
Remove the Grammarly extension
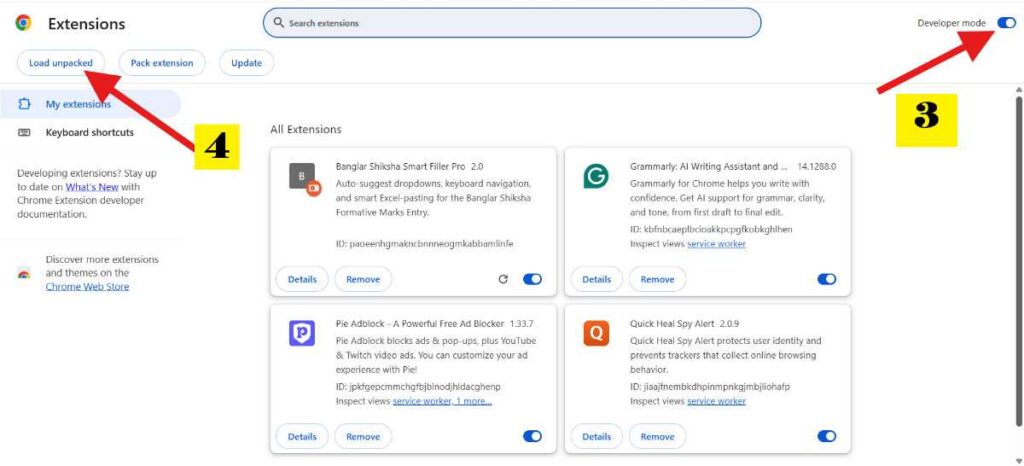point(657,279)
